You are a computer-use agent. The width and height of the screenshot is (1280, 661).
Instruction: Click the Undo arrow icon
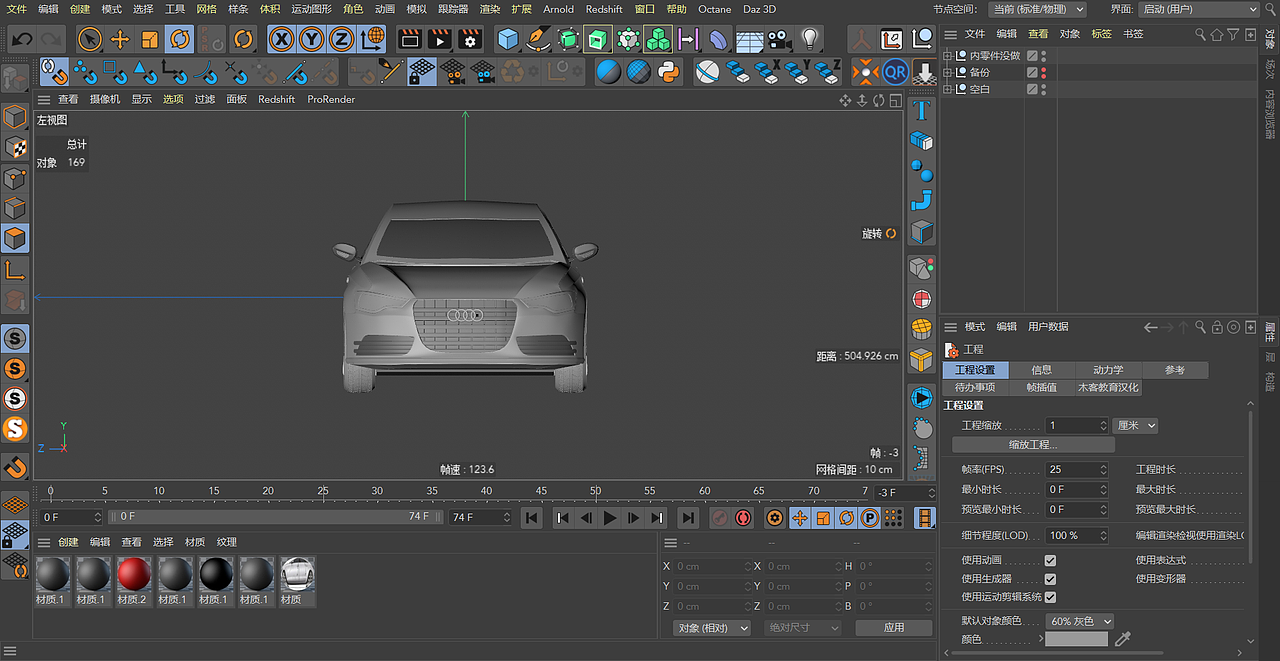pyautogui.click(x=20, y=38)
